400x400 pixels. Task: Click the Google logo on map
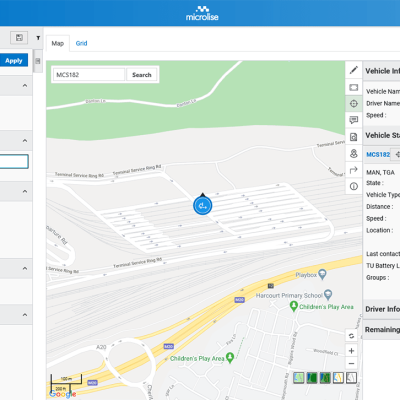pos(63,394)
